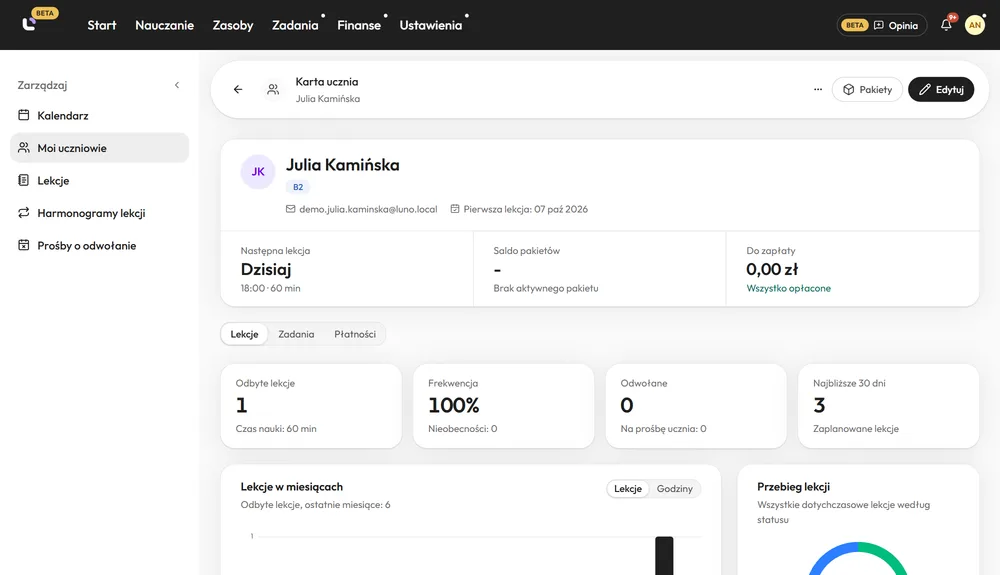1000x575 pixels.
Task: Go to Moi uczniowie in sidebar
Action: [99, 148]
